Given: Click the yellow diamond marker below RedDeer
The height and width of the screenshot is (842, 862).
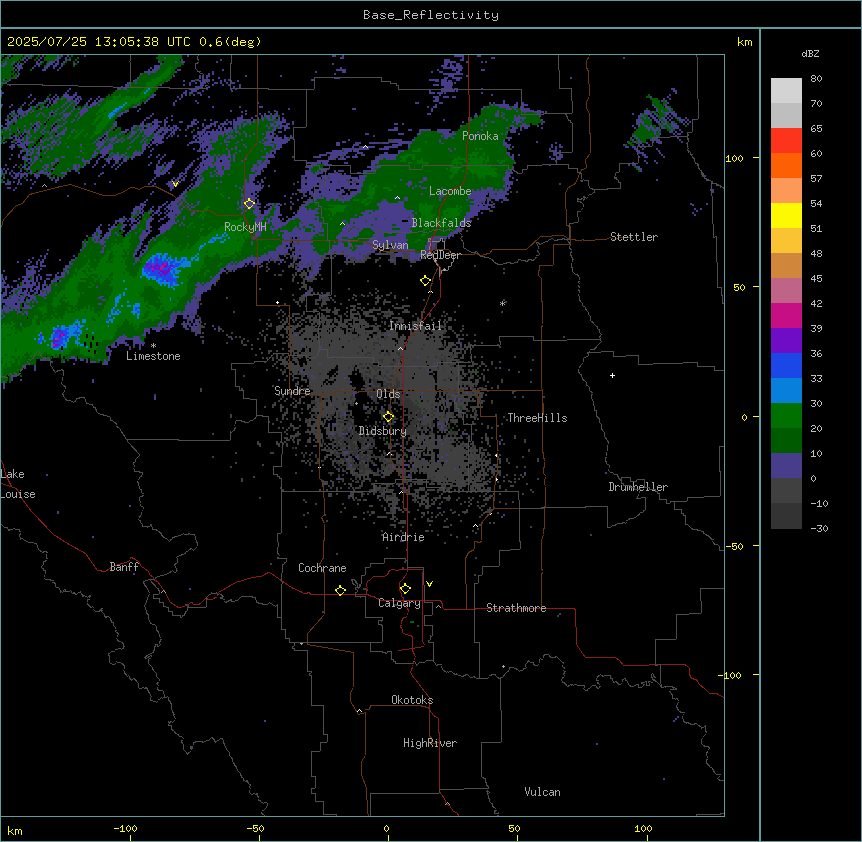Looking at the screenshot, I should [426, 281].
